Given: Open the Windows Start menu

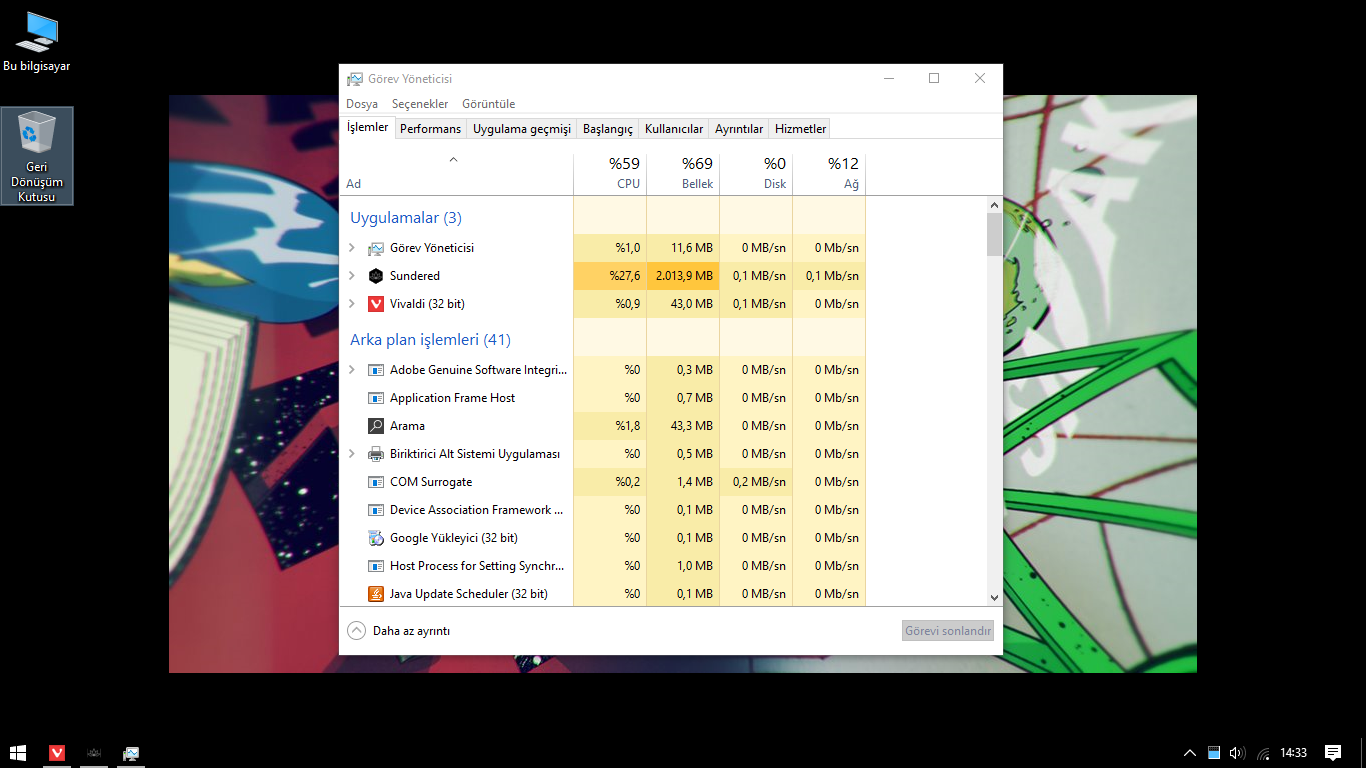Looking at the screenshot, I should click(x=18, y=753).
